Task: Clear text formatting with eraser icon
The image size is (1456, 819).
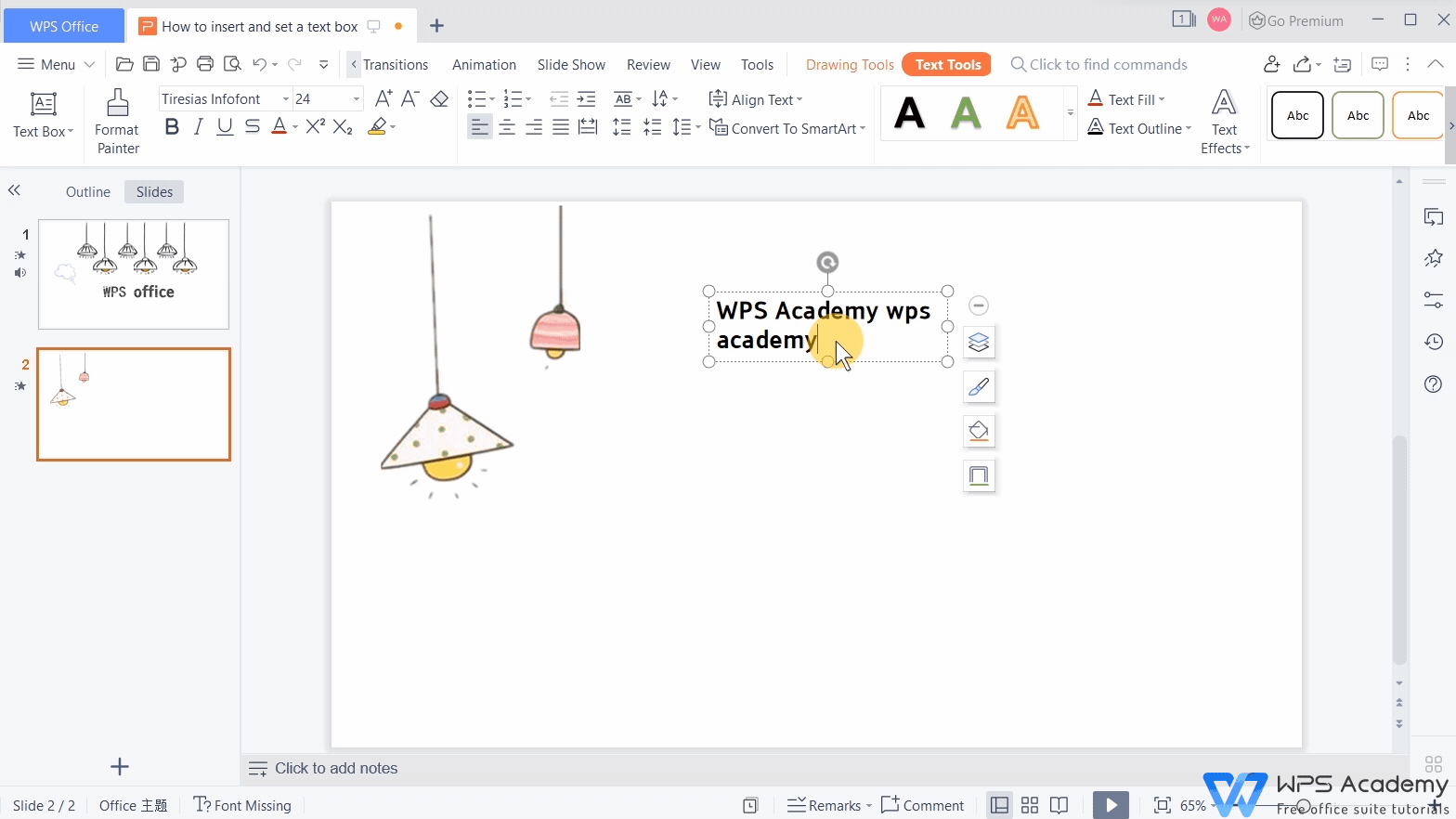Action: tap(439, 98)
